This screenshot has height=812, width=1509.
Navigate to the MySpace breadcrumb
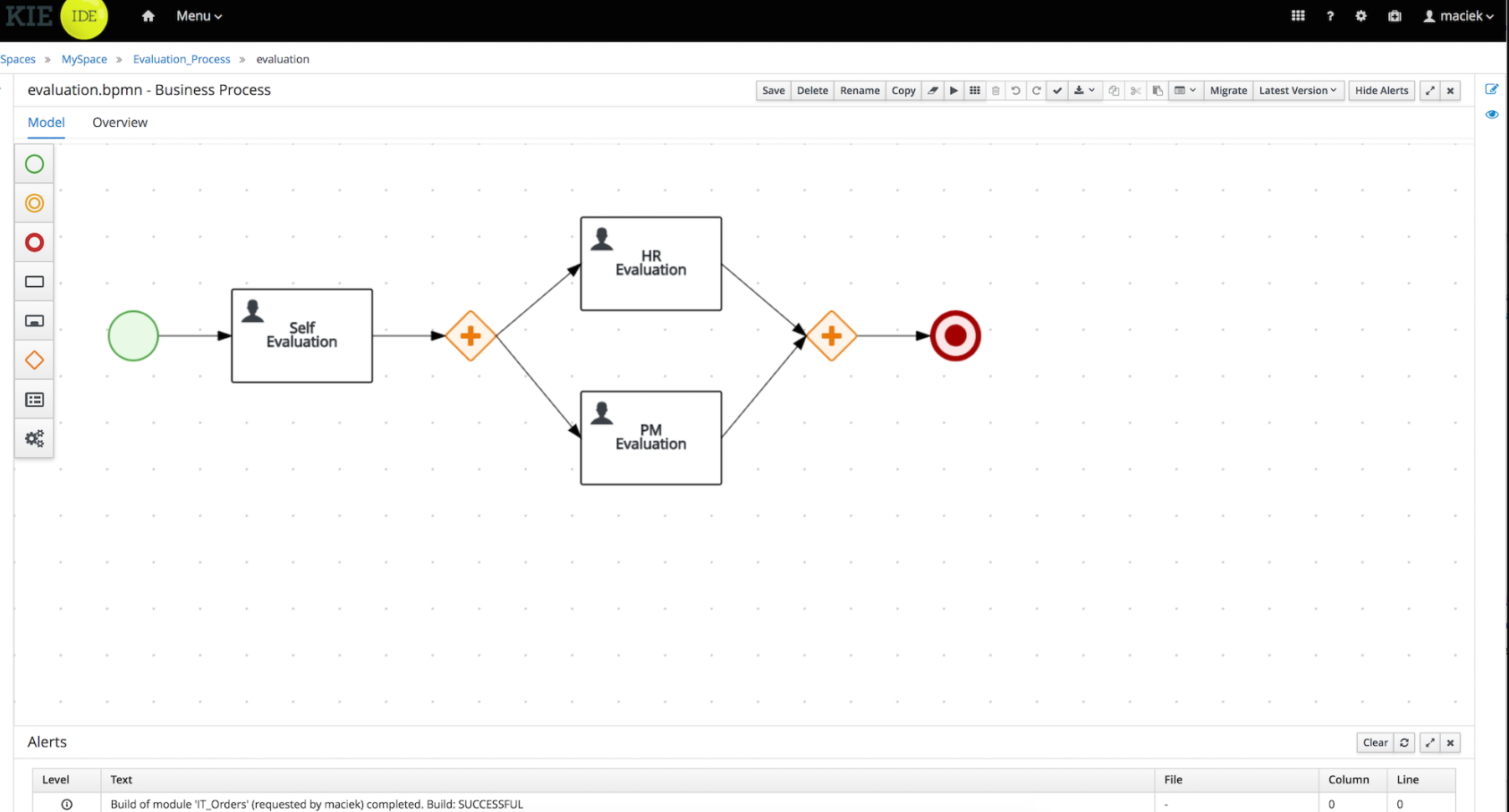84,59
